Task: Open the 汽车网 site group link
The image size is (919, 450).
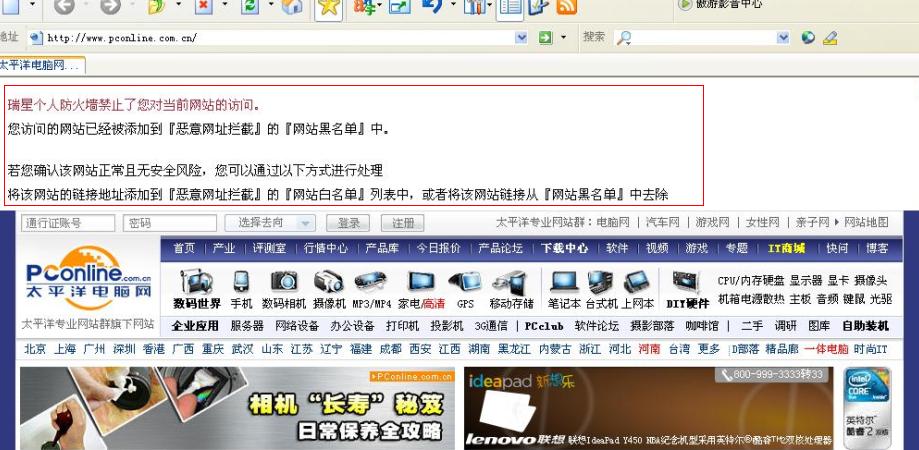Action: (x=662, y=223)
